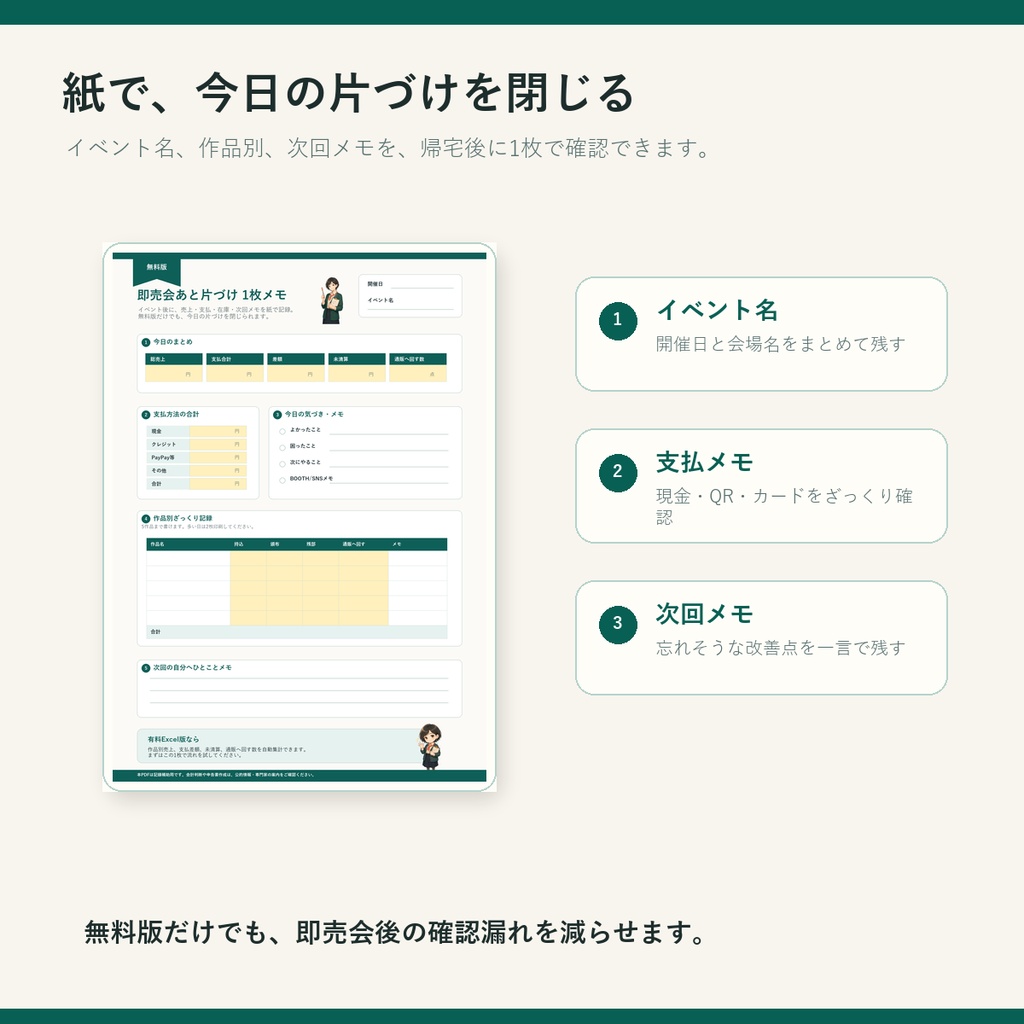1024x1024 pixels.
Task: Click the その他 row amount cell
Action: coord(218,470)
